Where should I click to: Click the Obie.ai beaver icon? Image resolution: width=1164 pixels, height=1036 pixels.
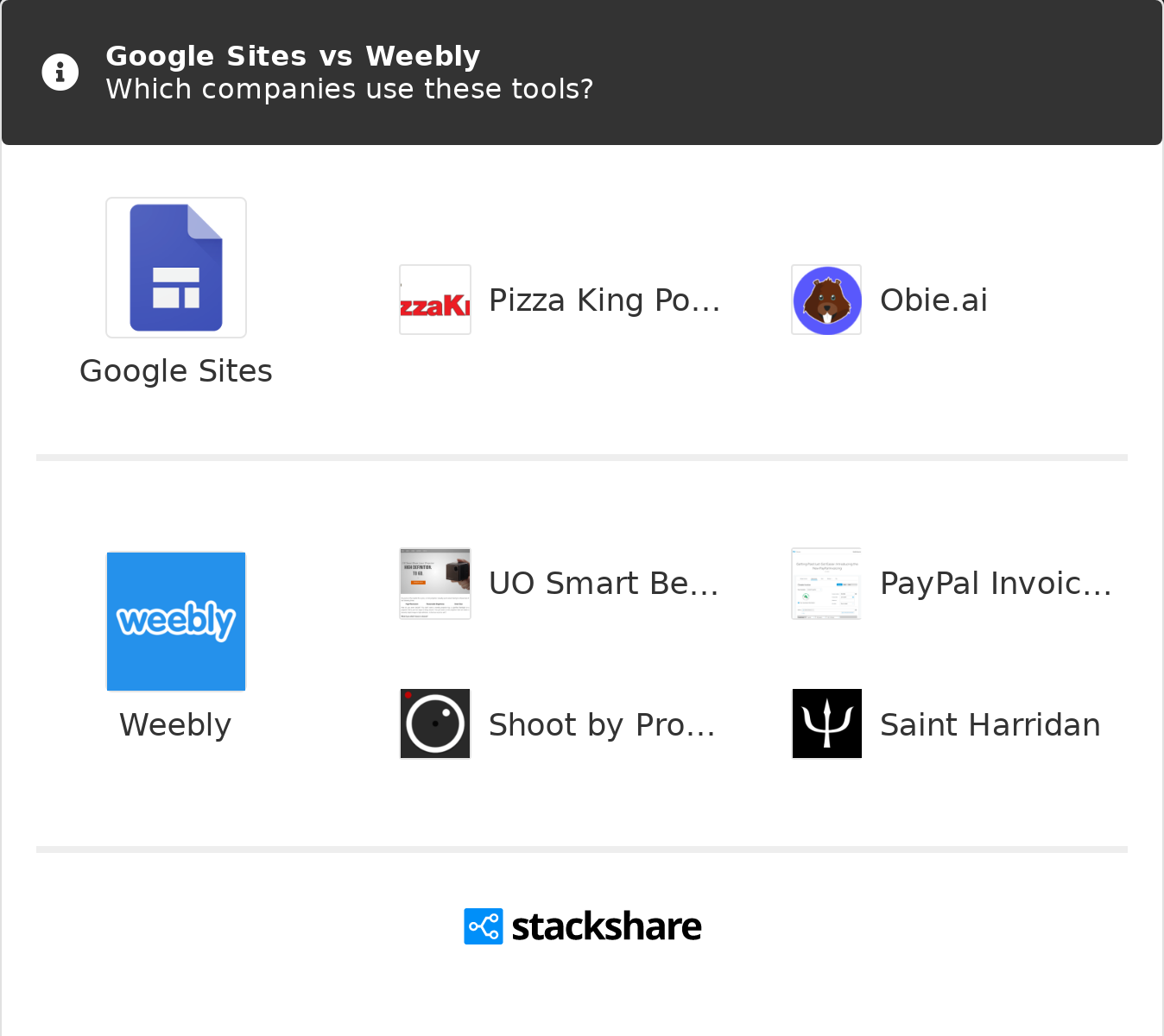coord(826,300)
